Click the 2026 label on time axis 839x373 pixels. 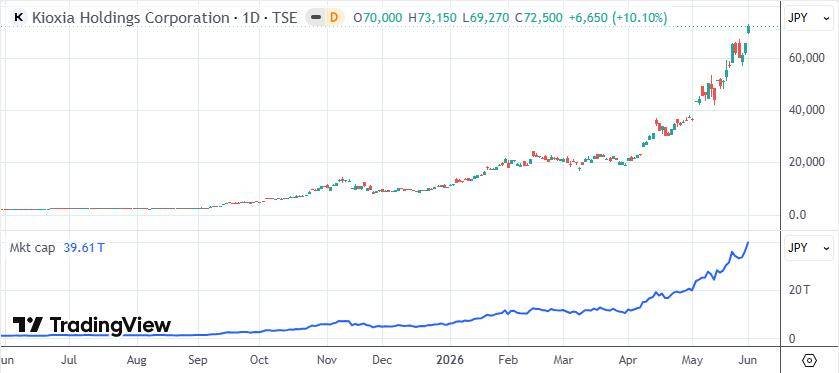[450, 360]
